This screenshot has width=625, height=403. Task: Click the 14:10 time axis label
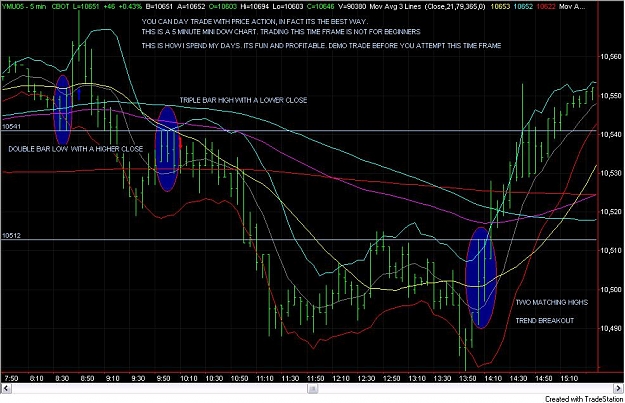tap(493, 378)
